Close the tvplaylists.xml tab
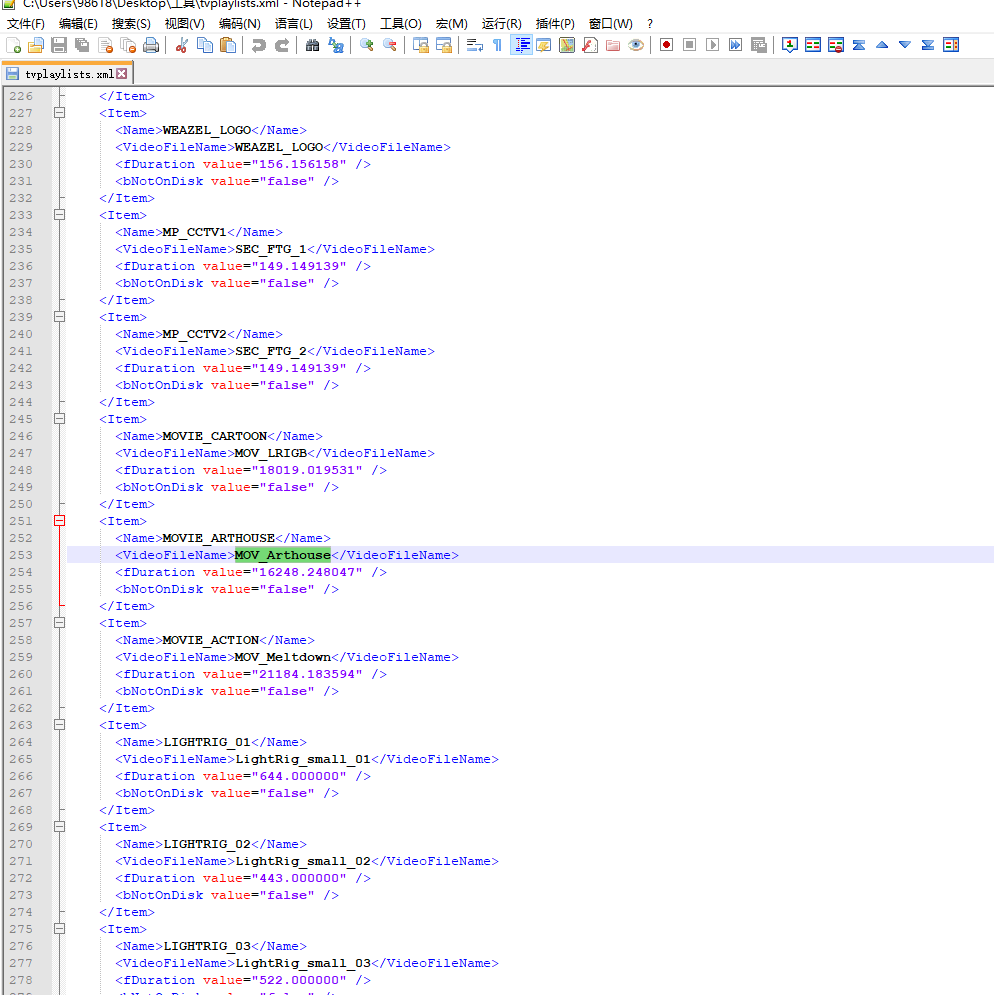The image size is (994, 995). [121, 74]
